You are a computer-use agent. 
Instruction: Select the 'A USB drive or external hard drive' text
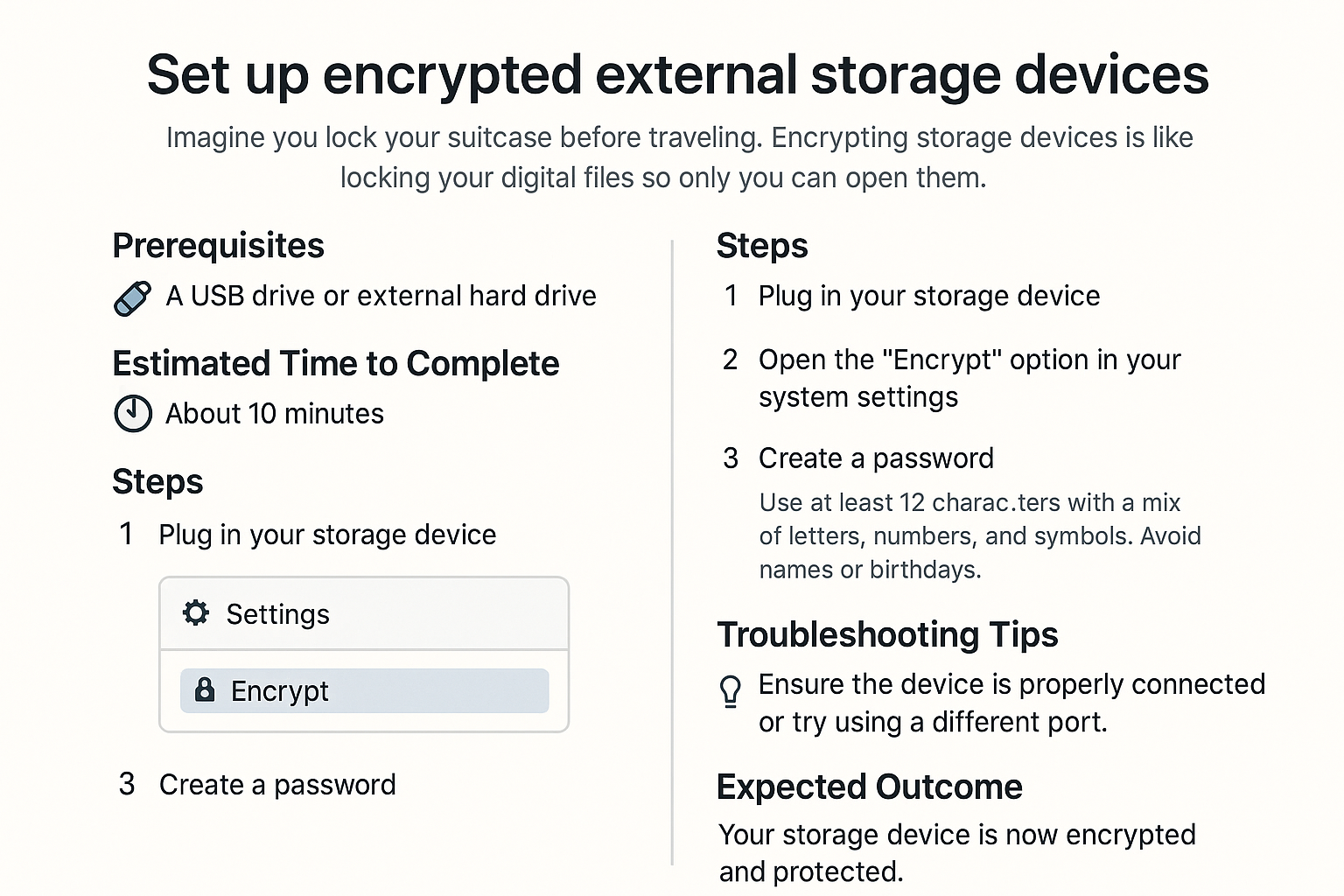[x=381, y=296]
